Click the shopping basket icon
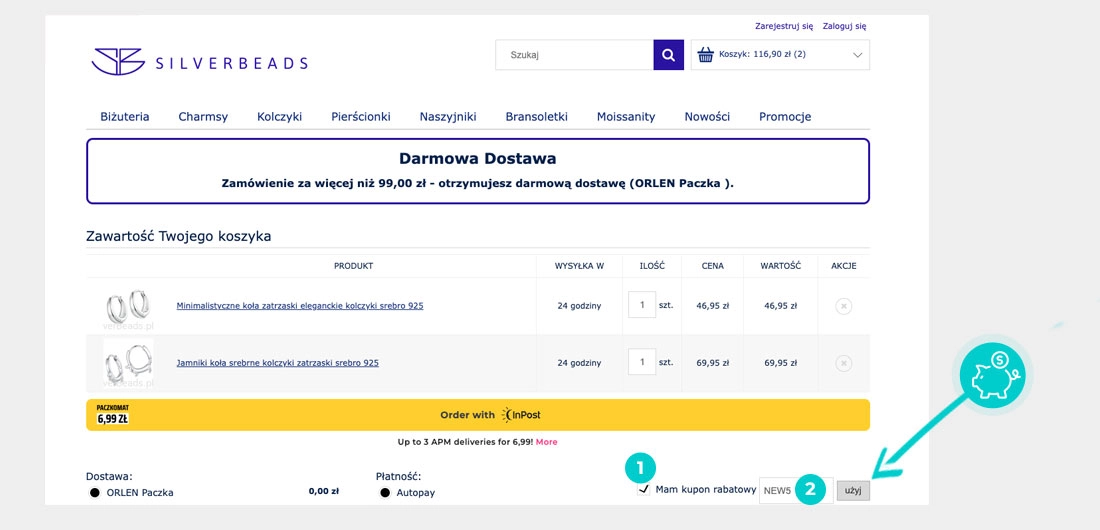Viewport: 1100px width, 530px height. (705, 55)
